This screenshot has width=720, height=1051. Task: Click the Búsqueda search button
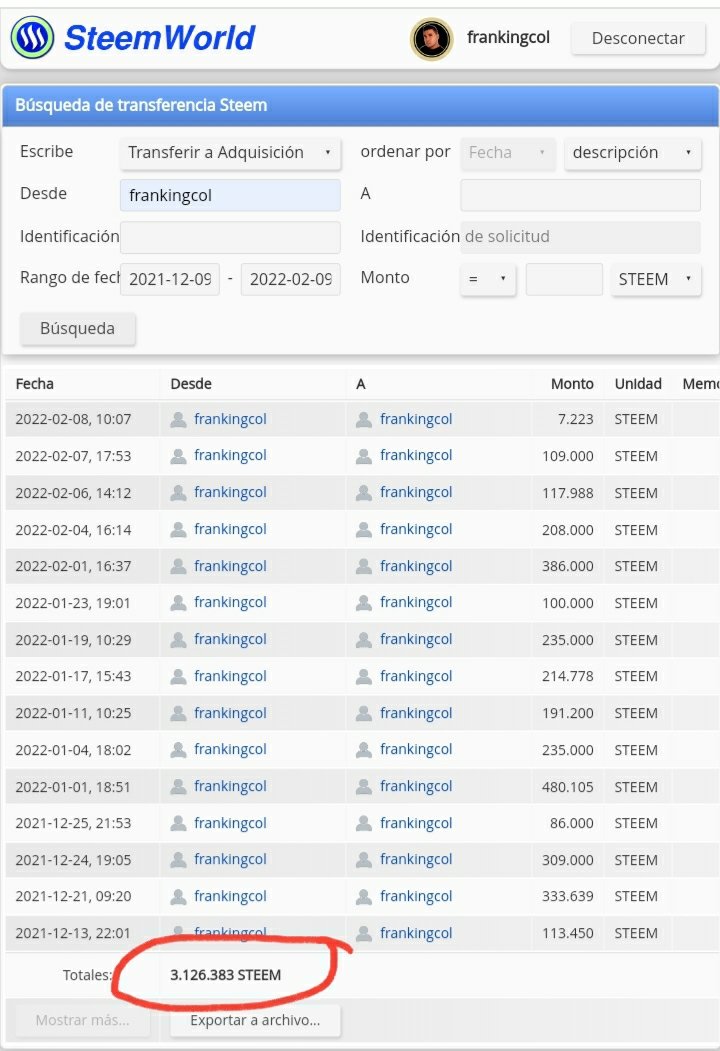point(78,328)
